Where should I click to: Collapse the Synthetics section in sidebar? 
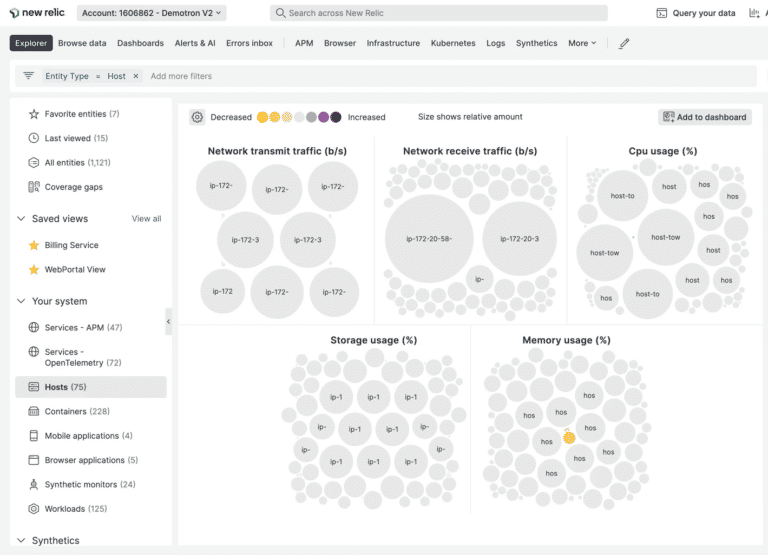click(x=21, y=540)
